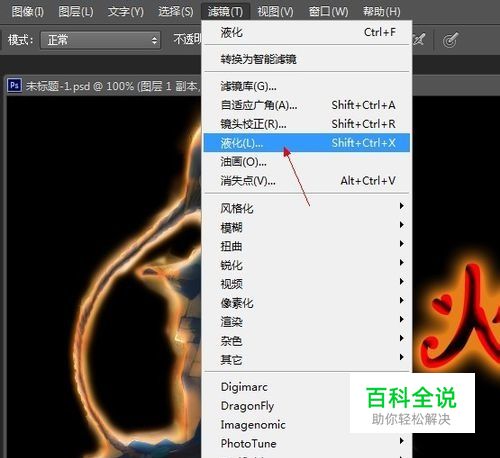Open the 模式 正常 blend mode dropdown
Viewport: 500px width, 458px height.
coord(100,40)
